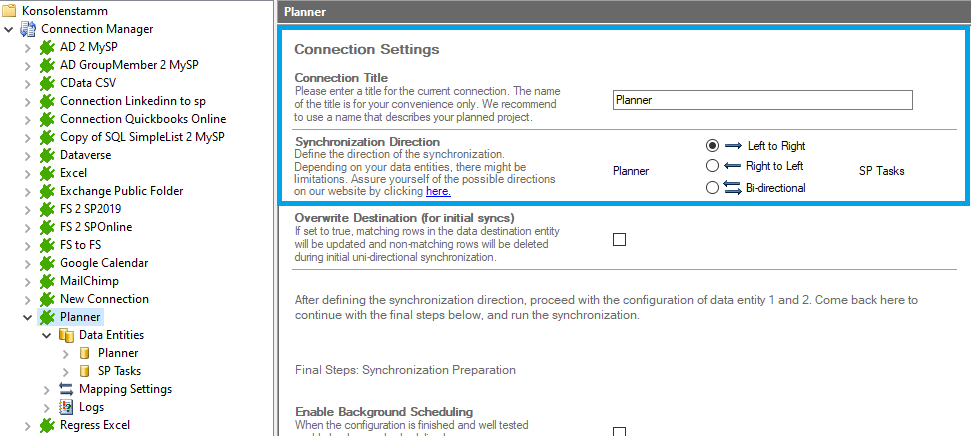The width and height of the screenshot is (971, 436).
Task: Click the Logs icon in tree
Action: point(66,407)
